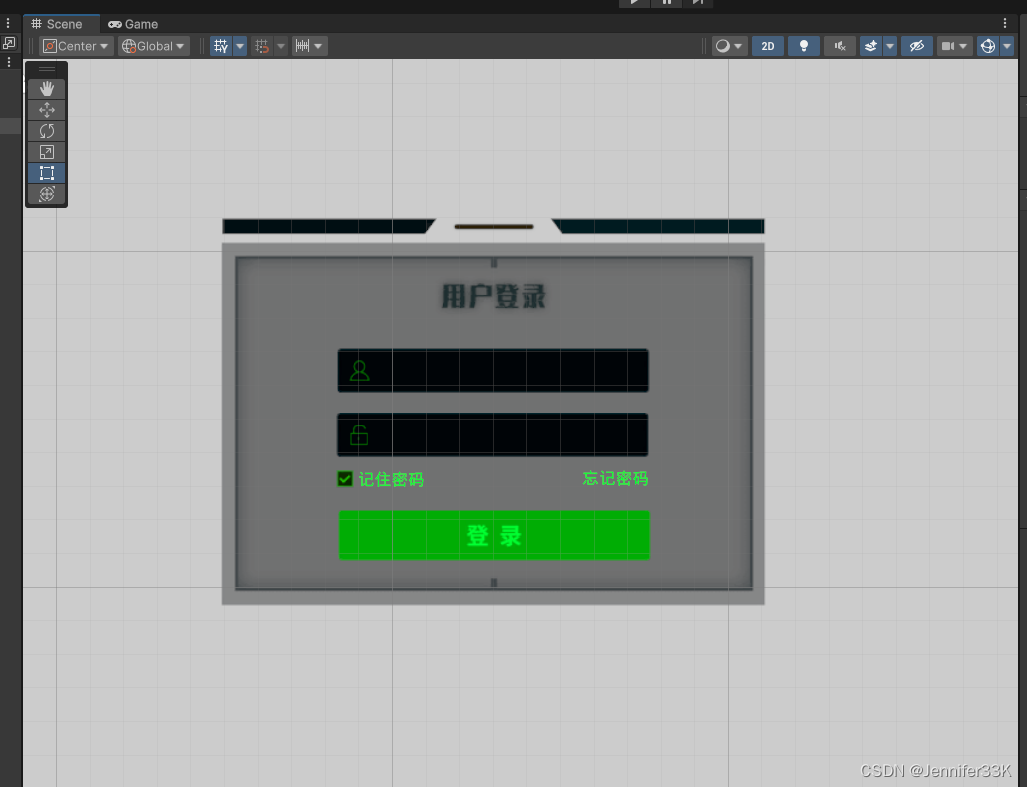The image size is (1027, 787).
Task: Click the green 登录 login button
Action: click(493, 535)
